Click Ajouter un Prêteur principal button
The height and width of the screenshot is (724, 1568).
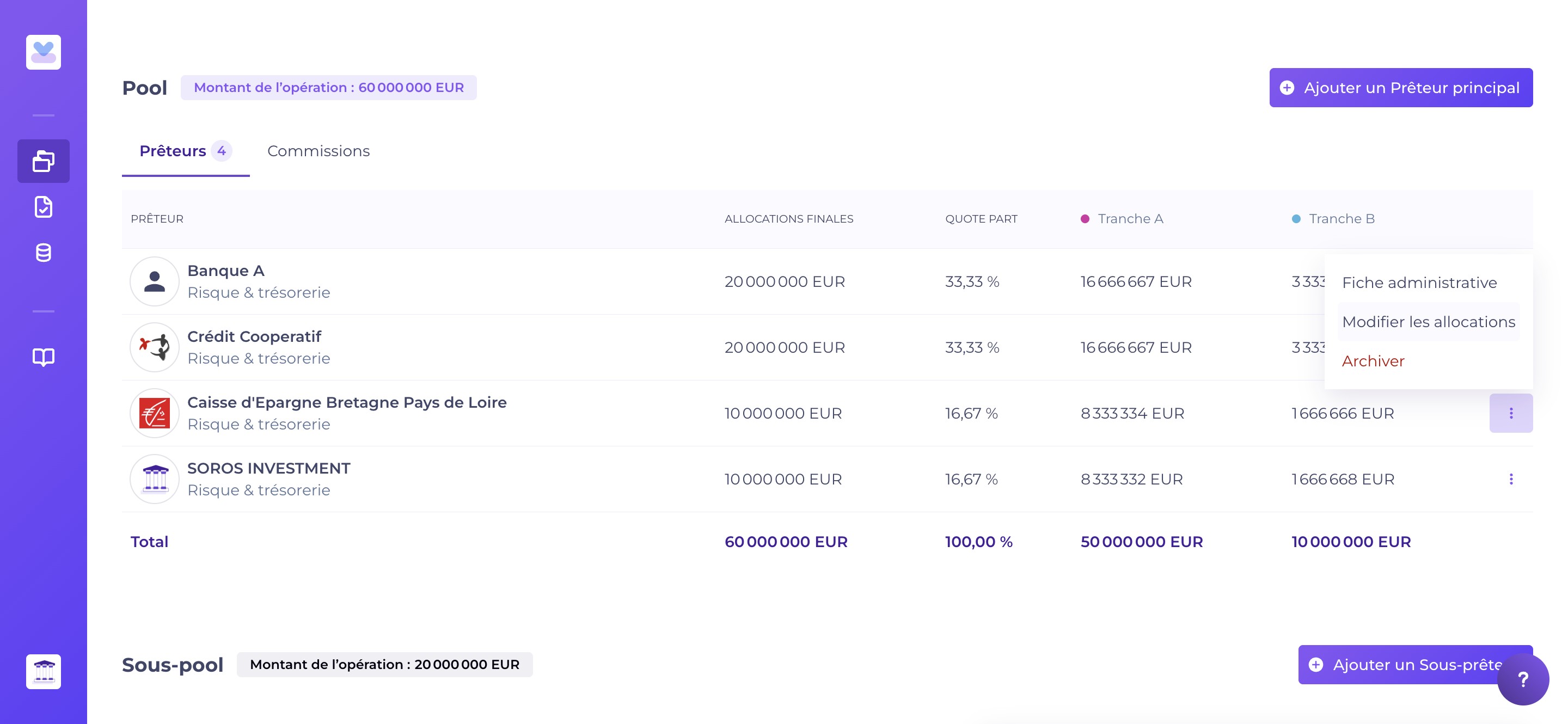coord(1401,88)
